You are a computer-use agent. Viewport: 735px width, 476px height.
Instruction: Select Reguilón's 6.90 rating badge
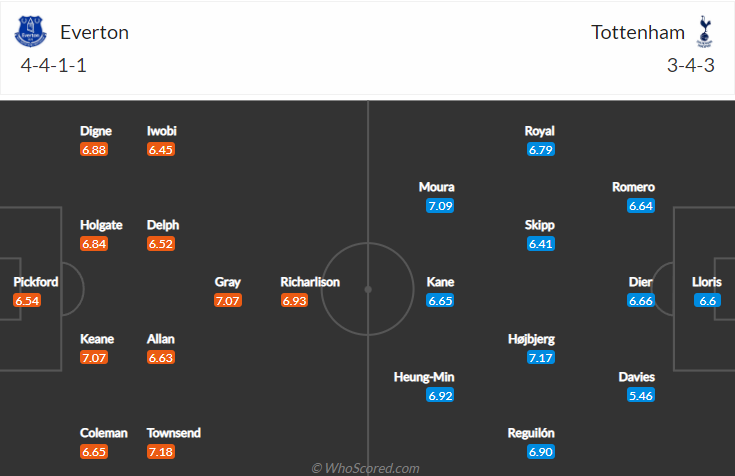pos(540,452)
